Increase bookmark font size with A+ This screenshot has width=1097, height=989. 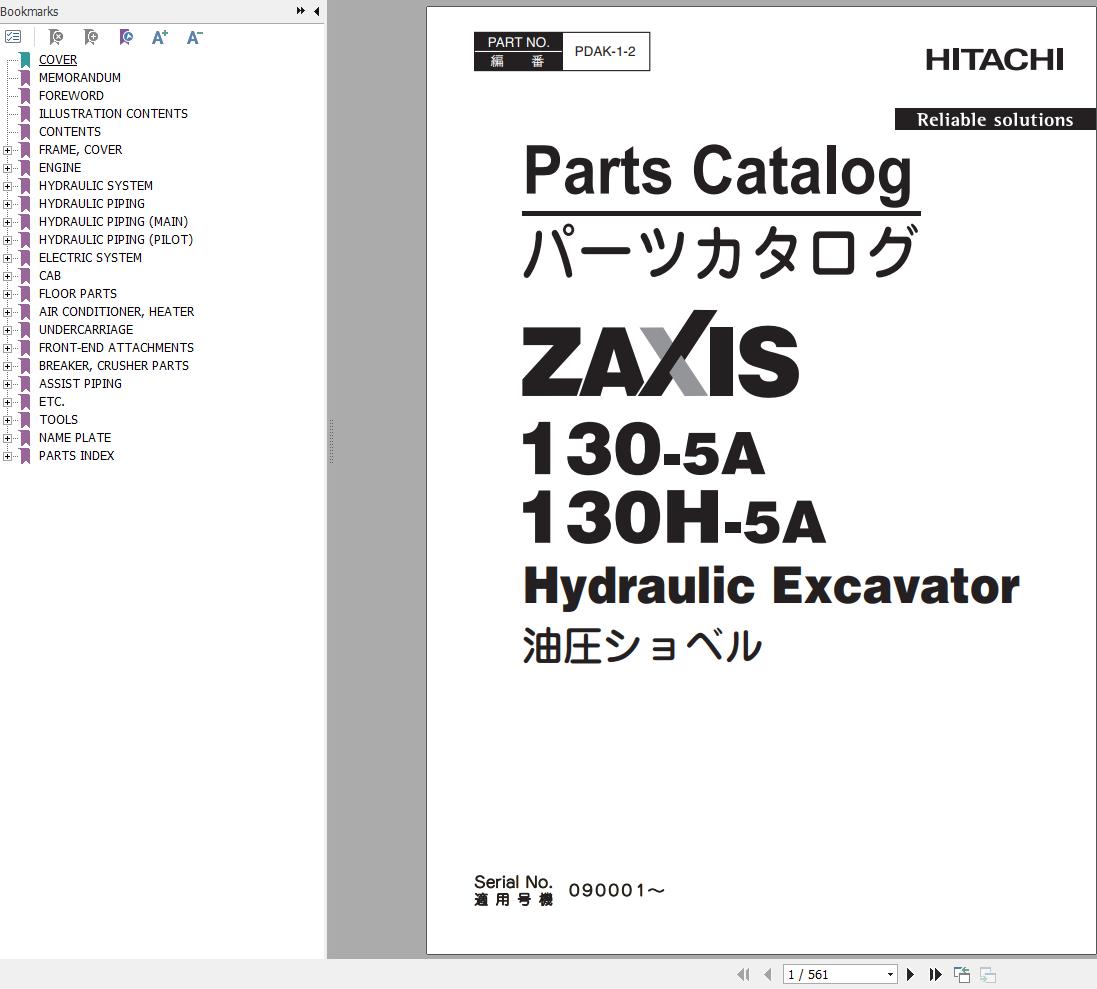pyautogui.click(x=160, y=37)
